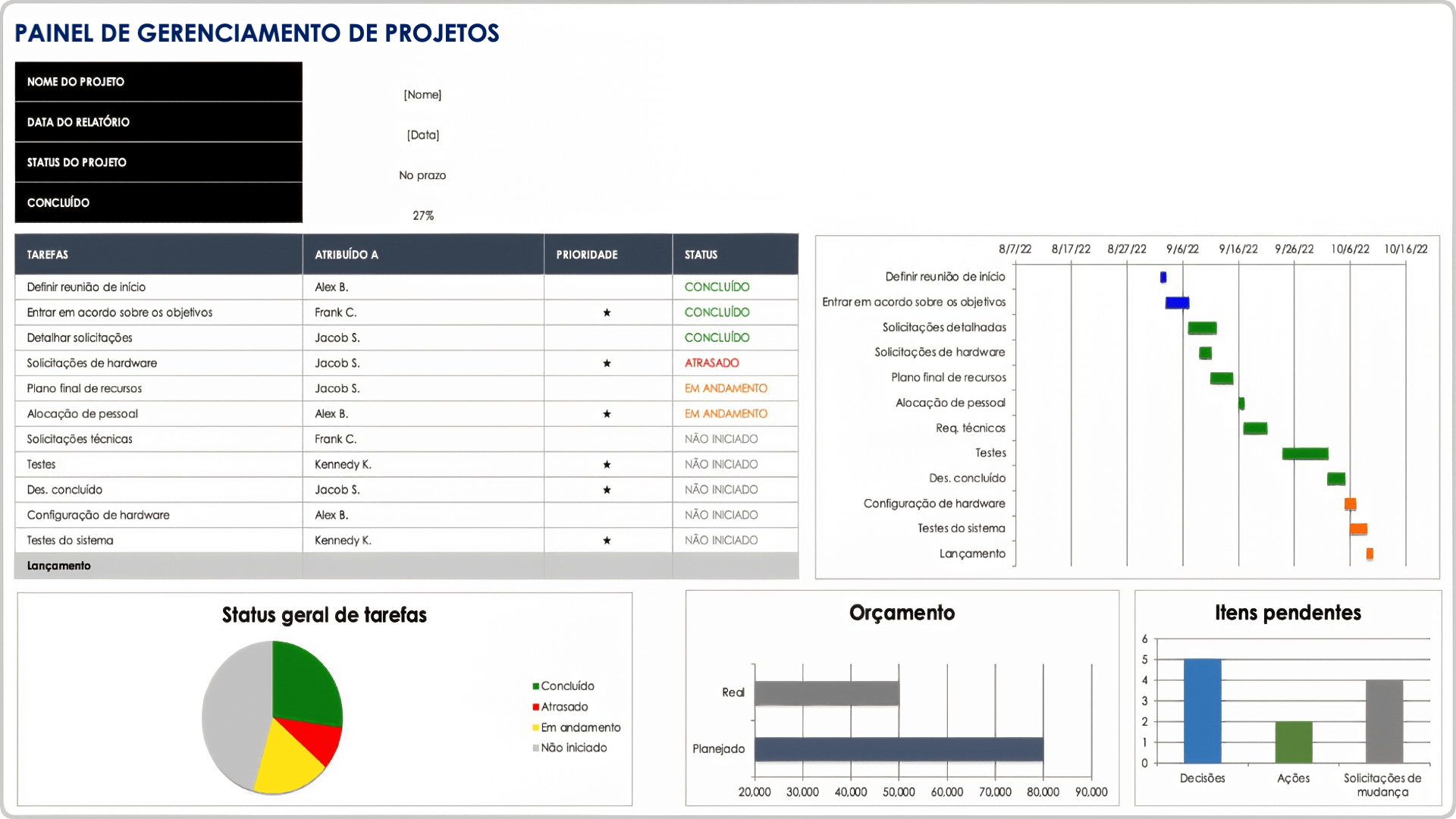This screenshot has height=819, width=1456.
Task: Click the dashboard title PAINEL DE GERENCIAMENTO DE PROJETOS
Action: (x=257, y=33)
